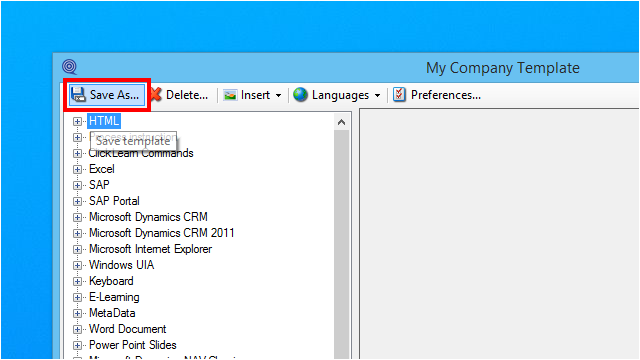The height and width of the screenshot is (360, 640).
Task: Select the Keyboard tree item
Action: [111, 281]
